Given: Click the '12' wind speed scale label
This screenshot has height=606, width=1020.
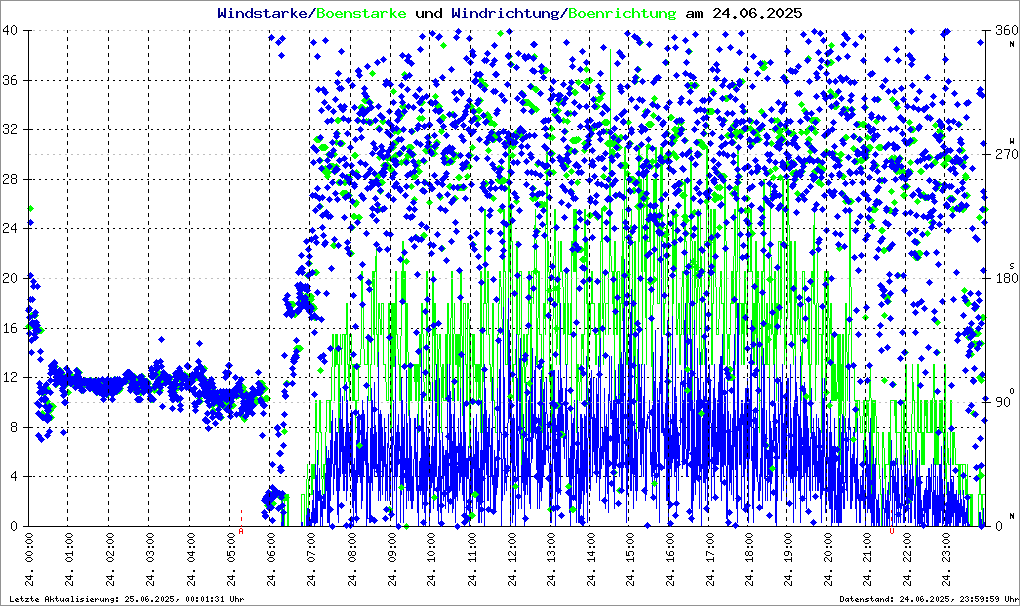Looking at the screenshot, I should [x=10, y=378].
